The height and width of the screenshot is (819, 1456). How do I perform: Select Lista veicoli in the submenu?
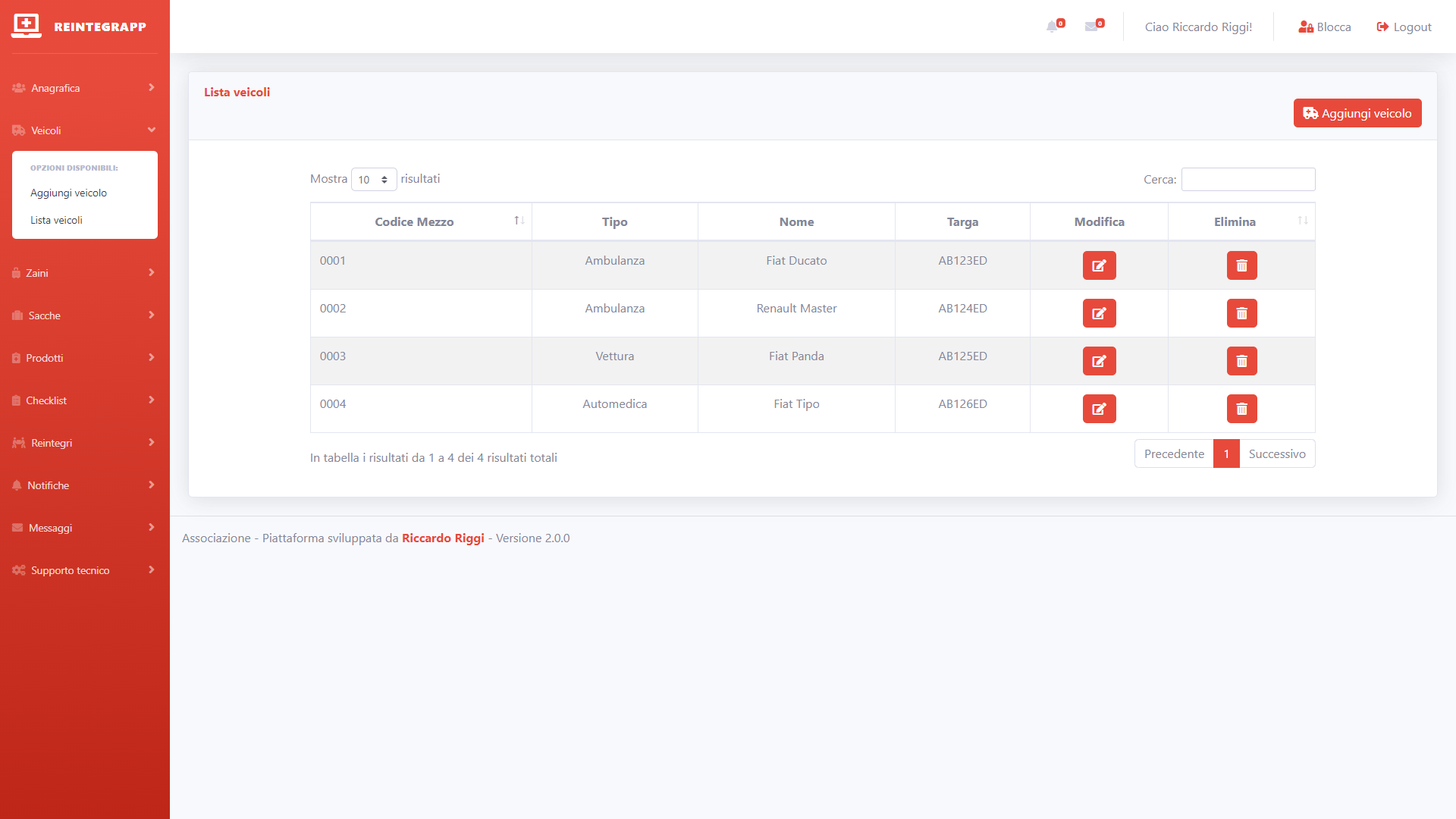tap(57, 220)
